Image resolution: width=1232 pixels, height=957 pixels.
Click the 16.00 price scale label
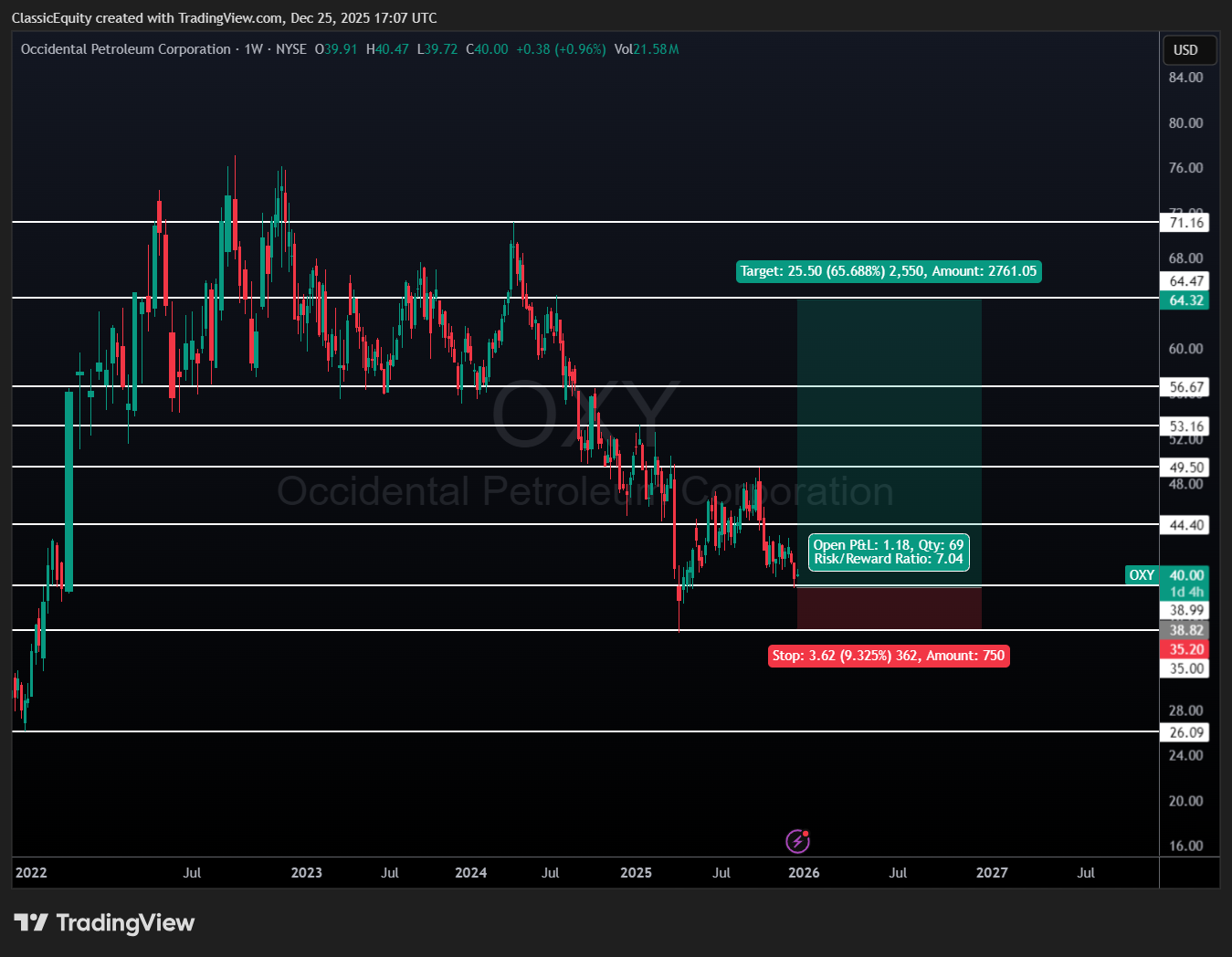pos(1186,846)
